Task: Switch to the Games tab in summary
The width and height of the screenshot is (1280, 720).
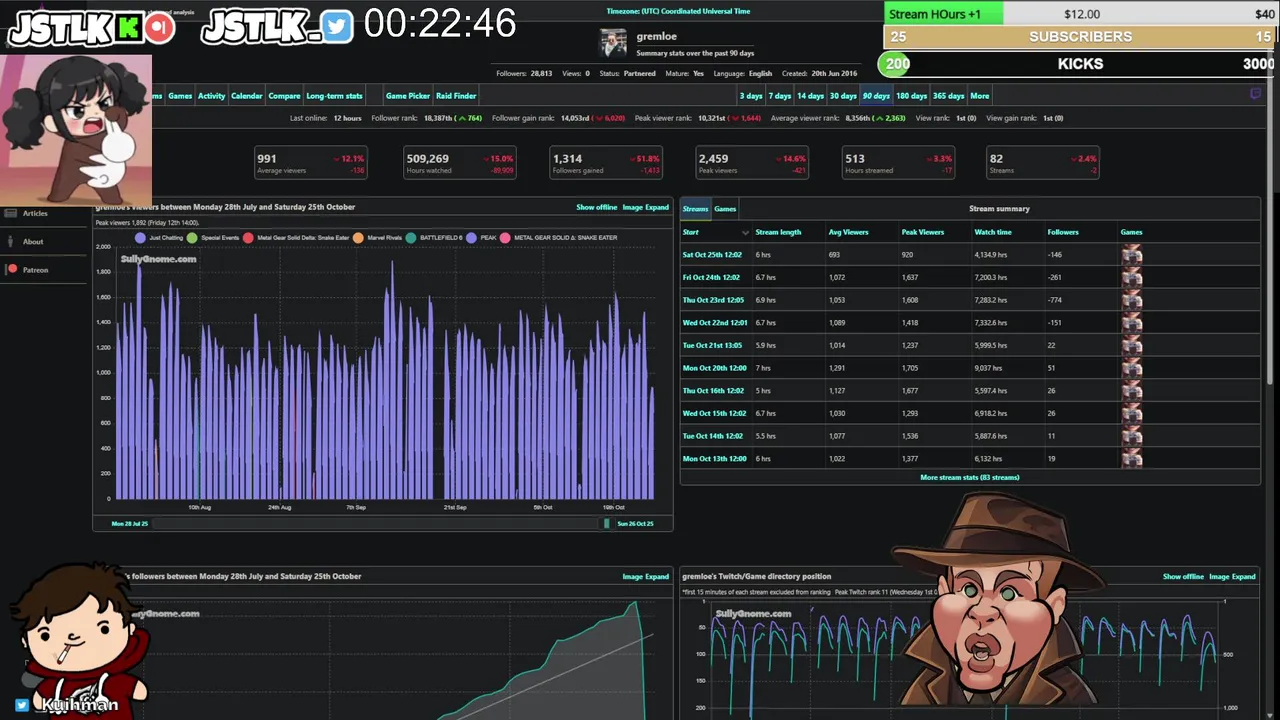Action: (725, 209)
